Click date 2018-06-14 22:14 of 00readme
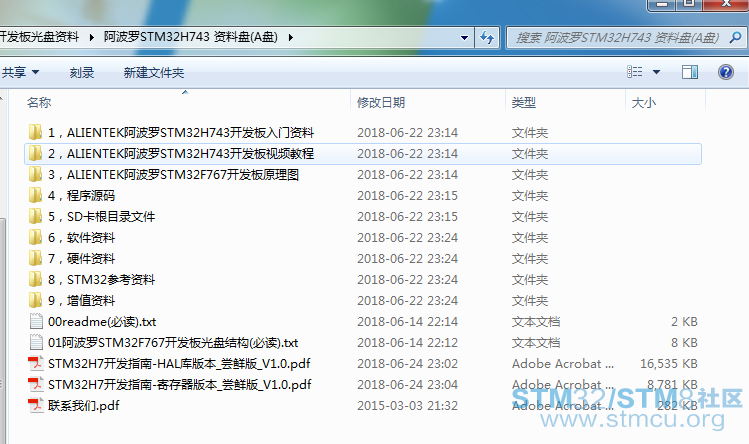The width and height of the screenshot is (749, 444). click(x=407, y=322)
